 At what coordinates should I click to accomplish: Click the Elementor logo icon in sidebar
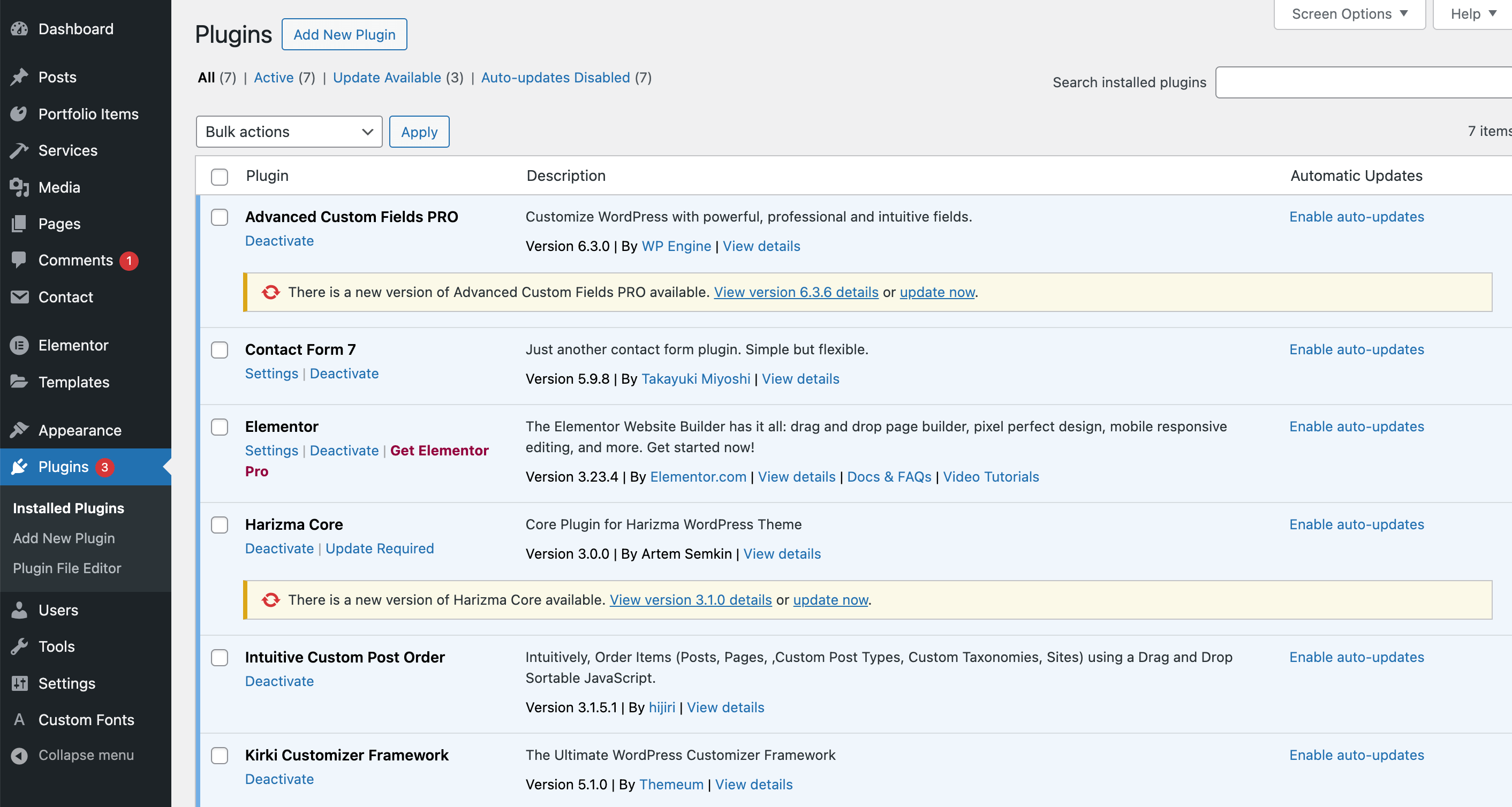click(19, 346)
